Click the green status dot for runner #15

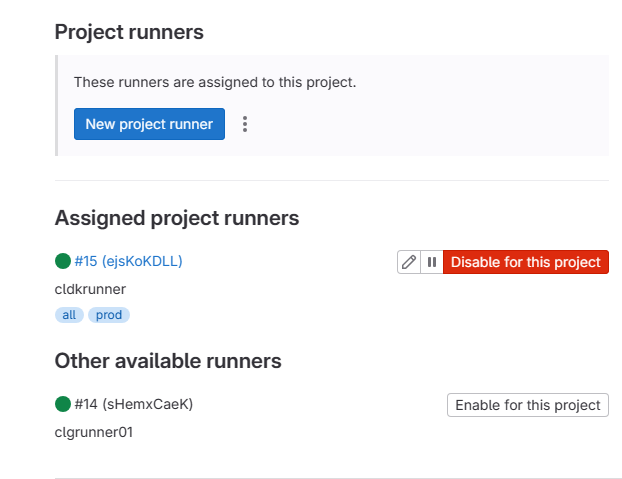pos(63,262)
